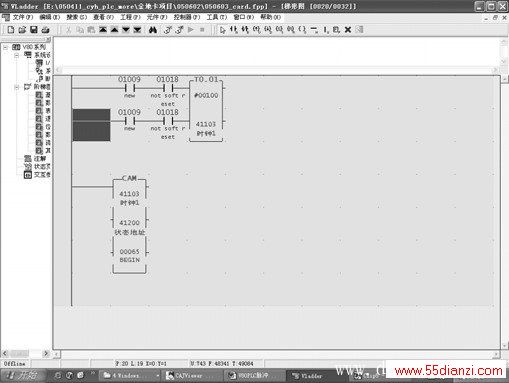
Task: Open the 文件(F) menu
Action: [x=22, y=17]
